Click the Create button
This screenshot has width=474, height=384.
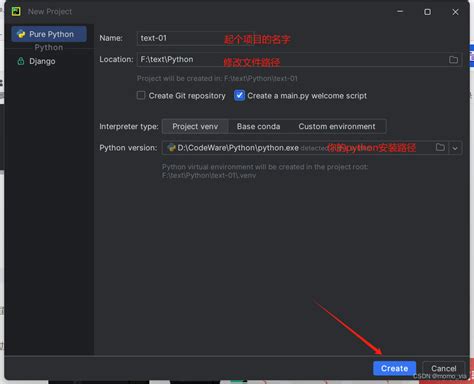pyautogui.click(x=394, y=368)
